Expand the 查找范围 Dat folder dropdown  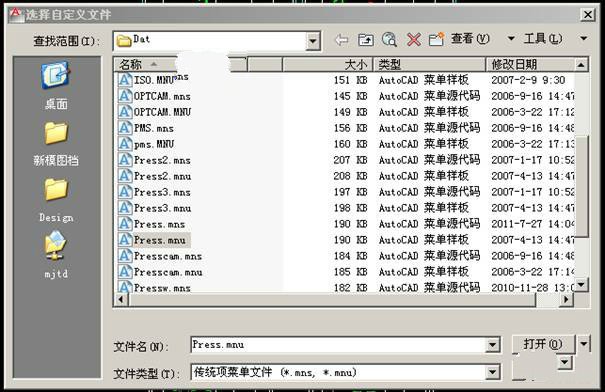(313, 41)
